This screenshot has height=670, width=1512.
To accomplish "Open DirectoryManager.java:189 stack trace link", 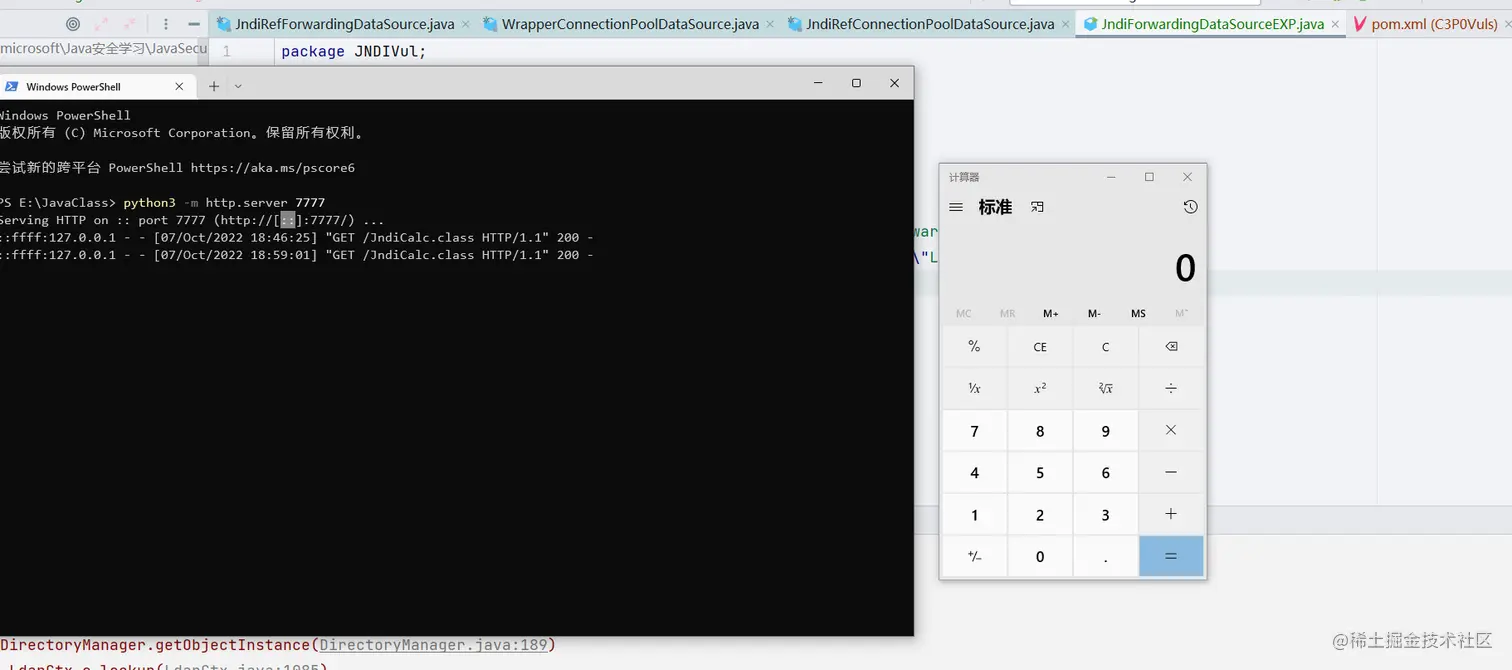I will (434, 645).
